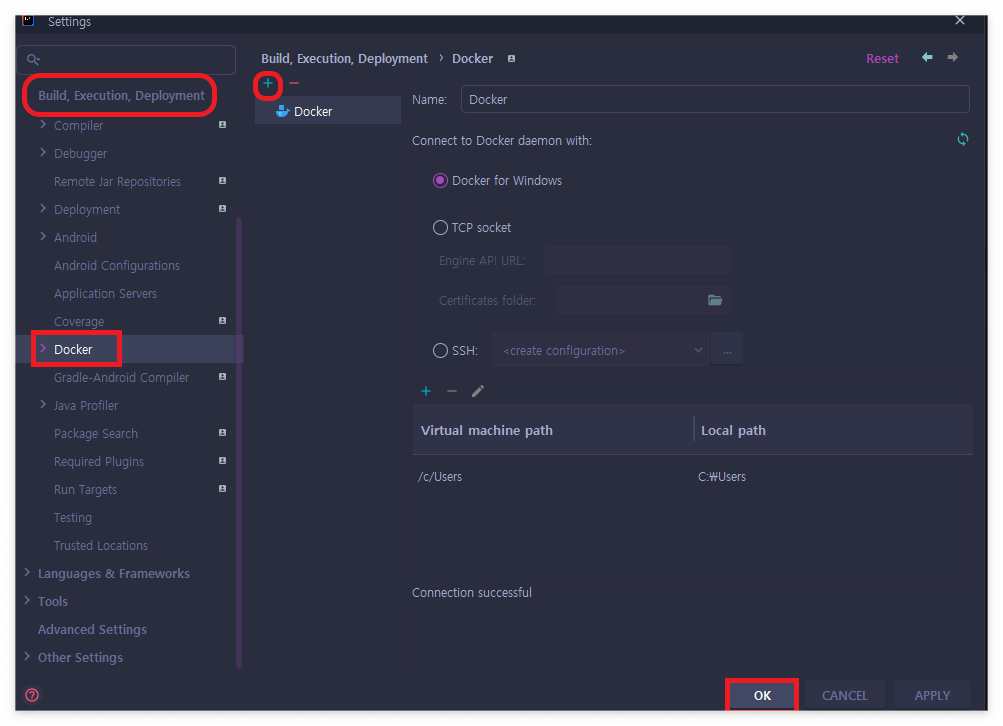Expand the Docker tree node

point(43,349)
